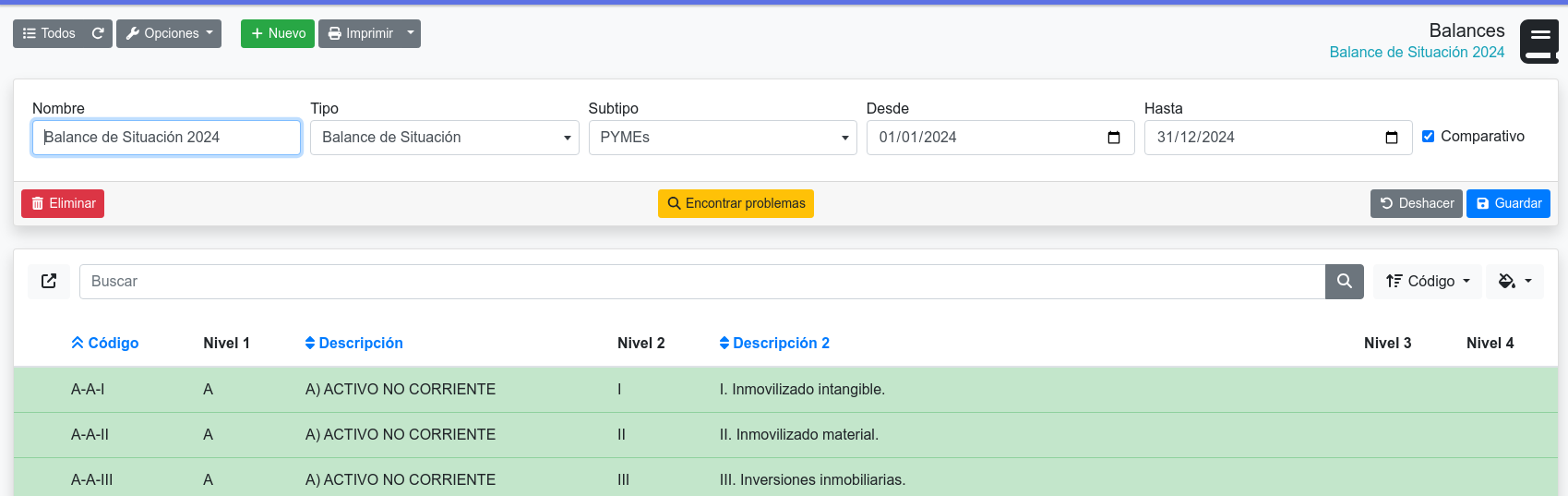Click the Nivel 1 column header
The image size is (1568, 496).
click(x=226, y=343)
